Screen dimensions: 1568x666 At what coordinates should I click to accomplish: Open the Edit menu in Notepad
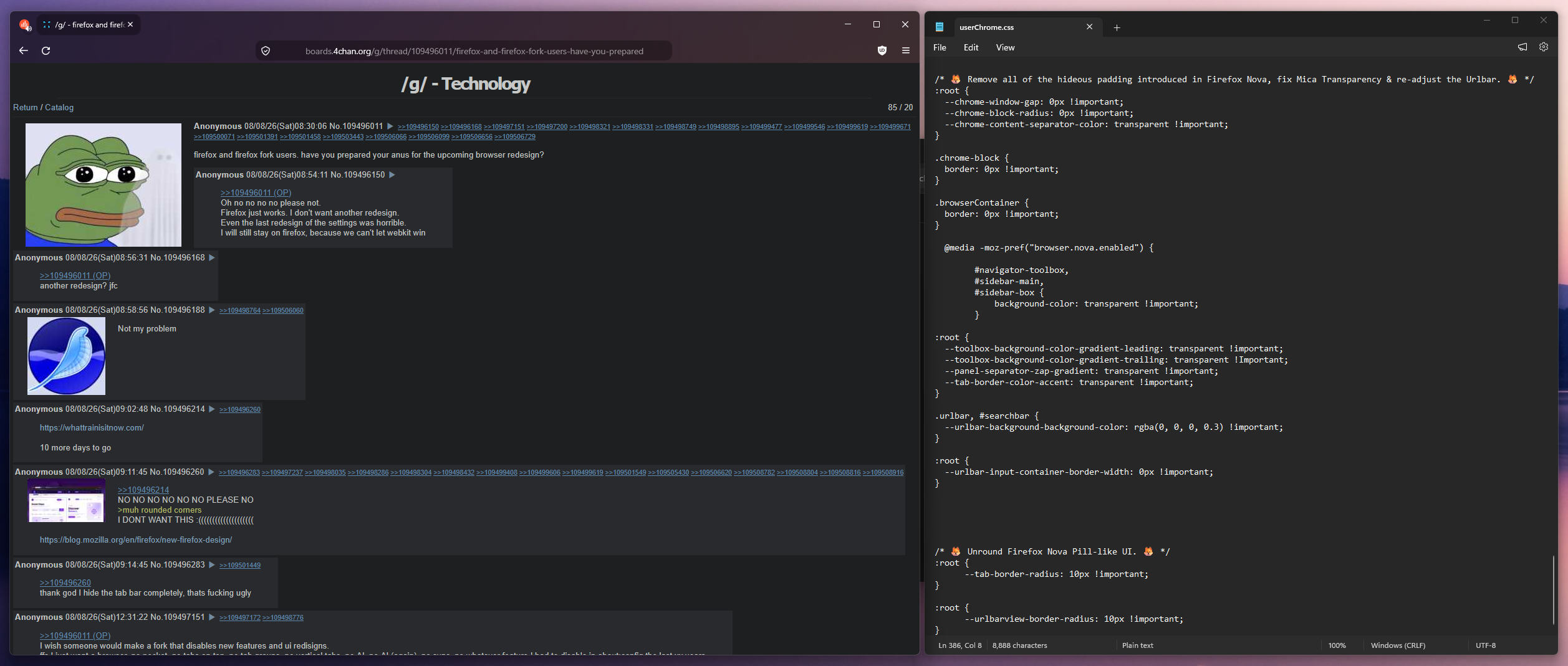(971, 47)
